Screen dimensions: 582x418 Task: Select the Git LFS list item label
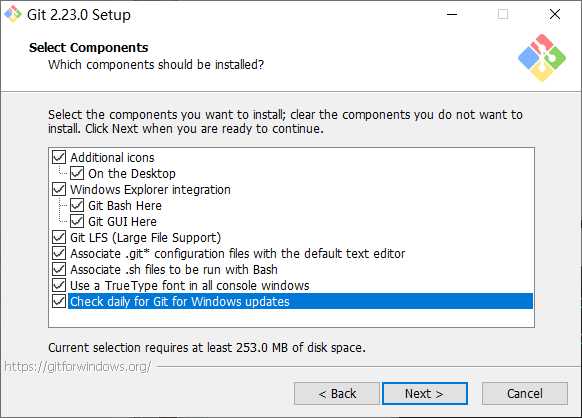146,238
